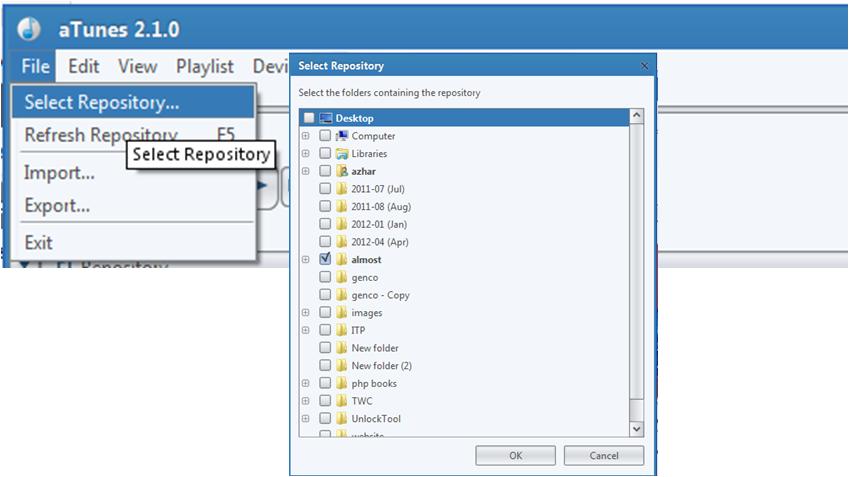Open the View menu
The height and width of the screenshot is (477, 849).
[x=138, y=67]
